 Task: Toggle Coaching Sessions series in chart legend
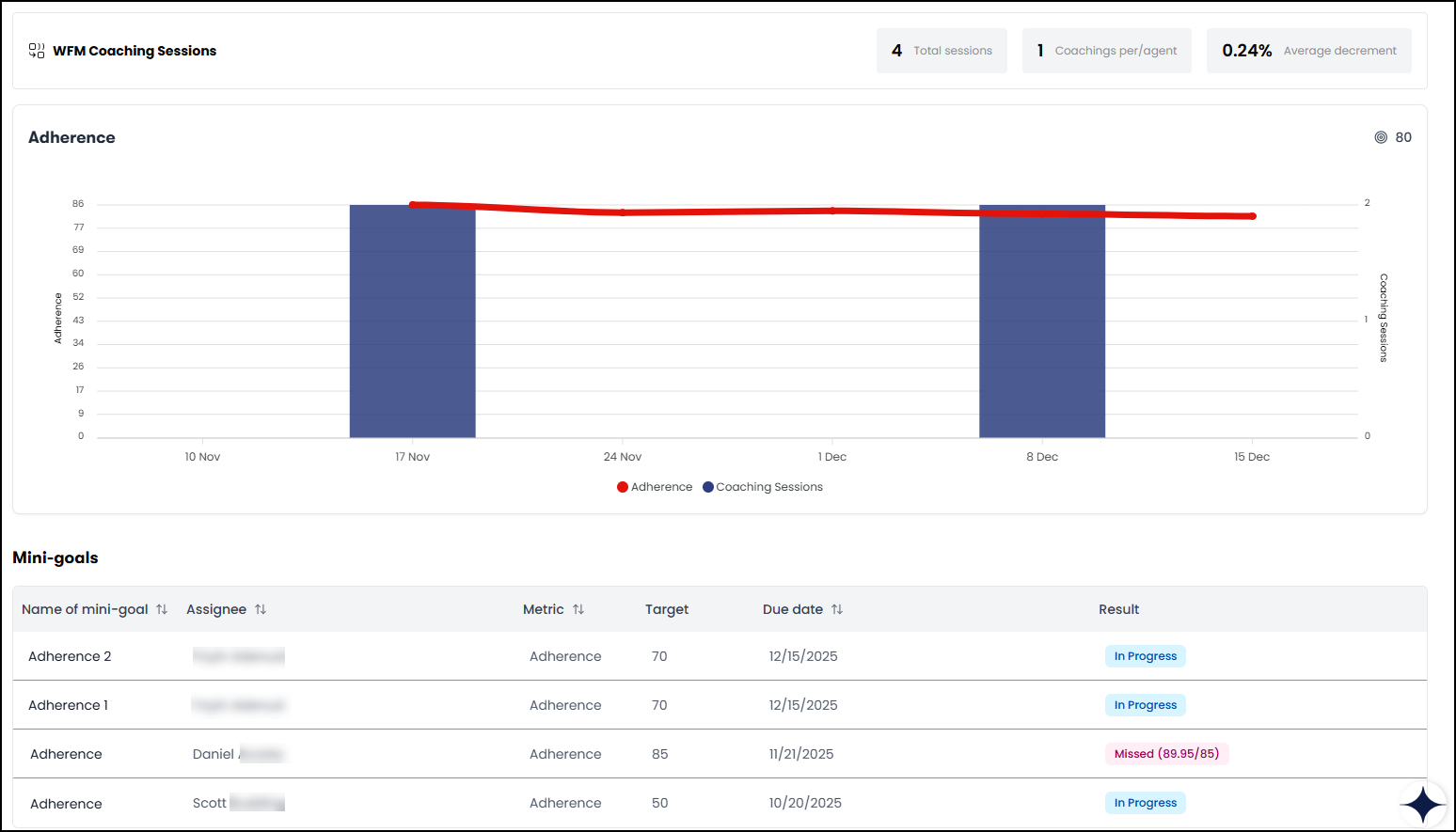click(x=763, y=487)
